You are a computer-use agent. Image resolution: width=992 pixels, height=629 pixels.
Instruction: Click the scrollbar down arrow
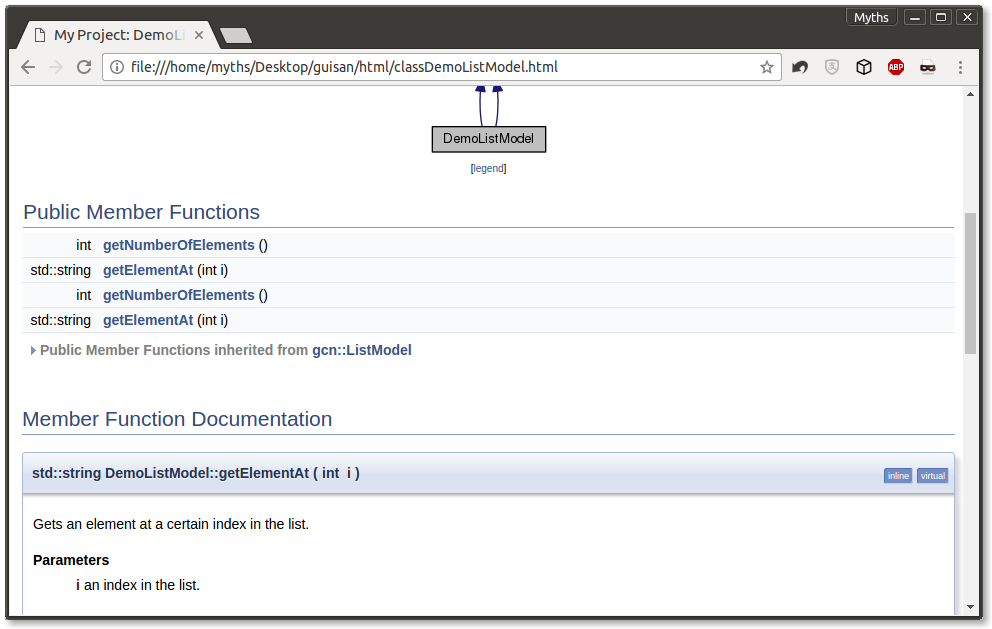pyautogui.click(x=970, y=607)
